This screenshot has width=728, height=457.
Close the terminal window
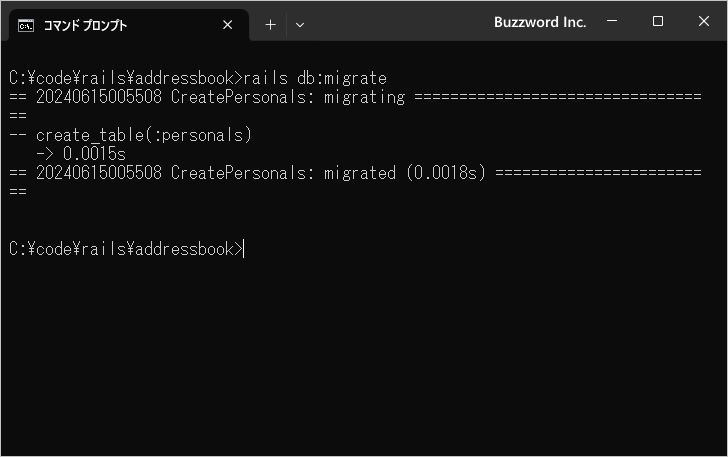click(x=703, y=21)
